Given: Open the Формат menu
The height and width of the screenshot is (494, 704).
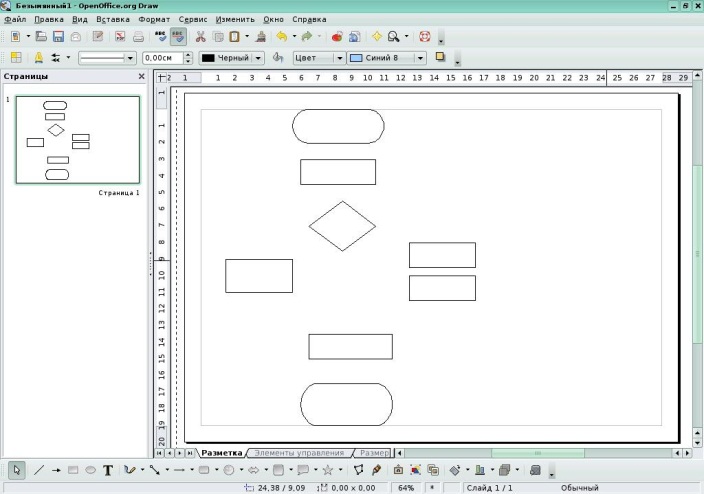Looking at the screenshot, I should click(154, 19).
